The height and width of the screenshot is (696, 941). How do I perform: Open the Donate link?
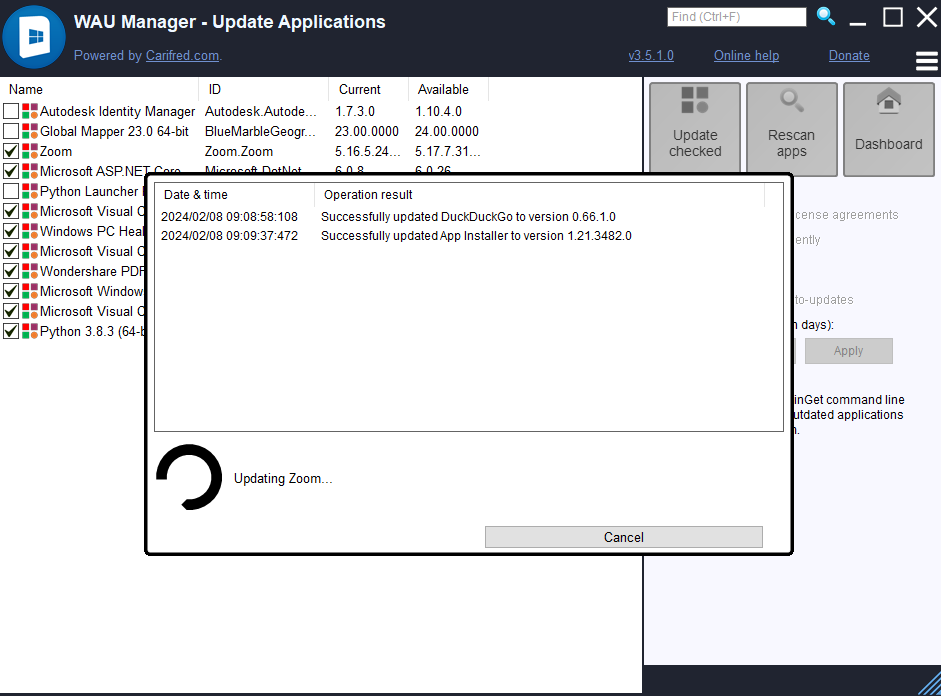(x=849, y=56)
